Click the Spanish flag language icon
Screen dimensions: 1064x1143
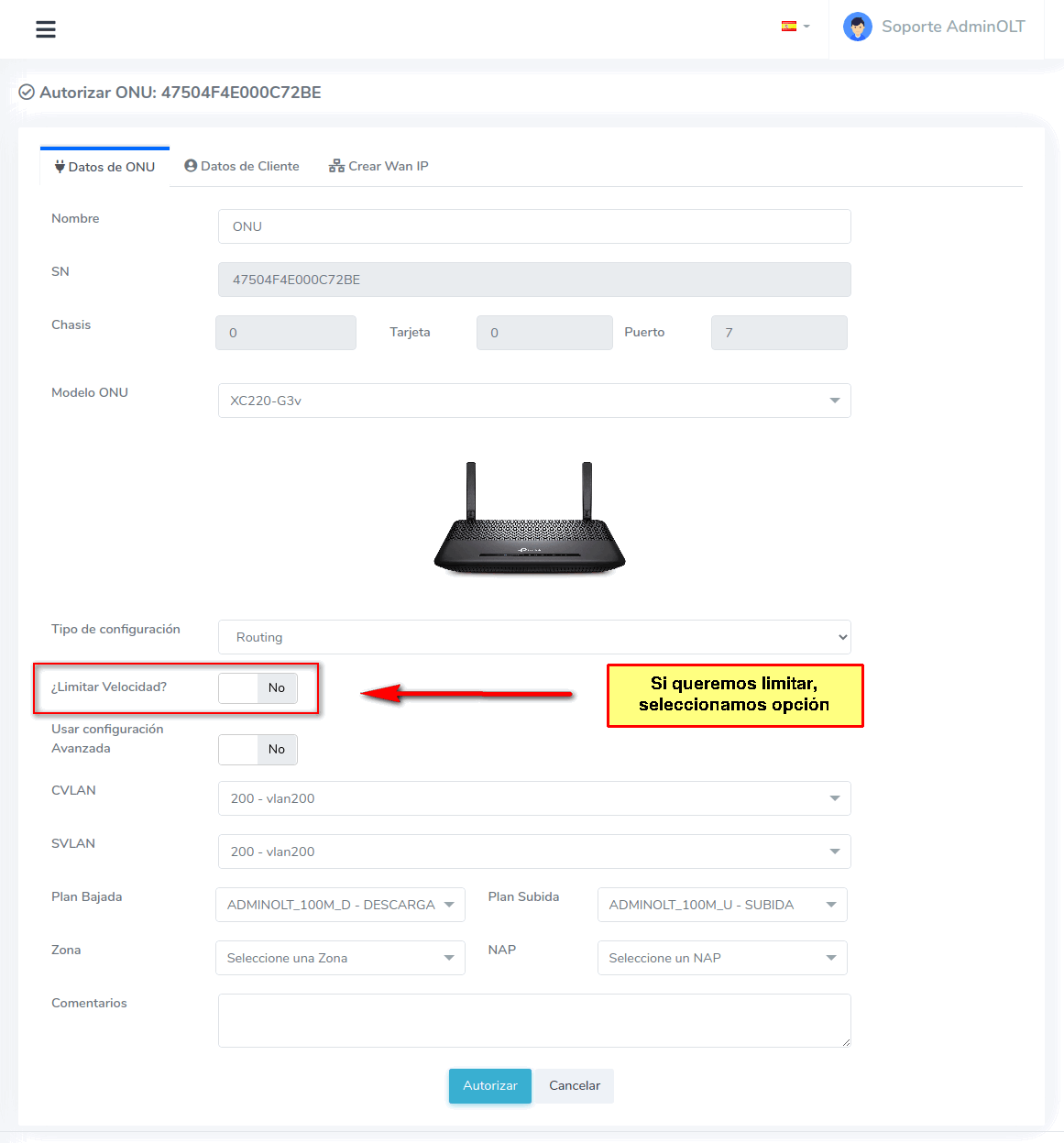(x=788, y=27)
